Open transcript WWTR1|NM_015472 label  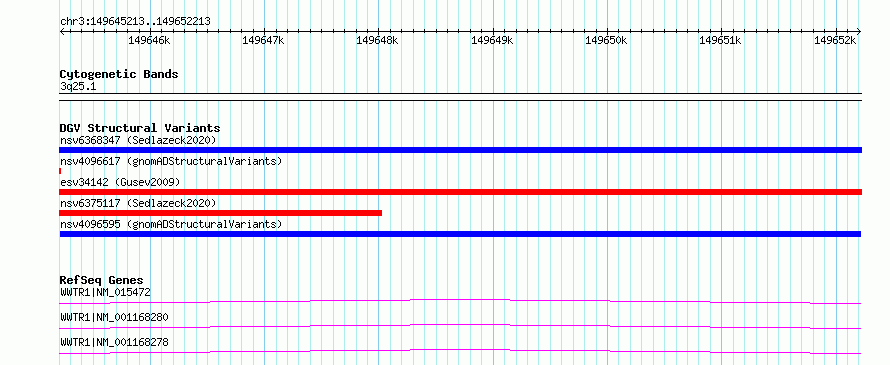[x=105, y=293]
